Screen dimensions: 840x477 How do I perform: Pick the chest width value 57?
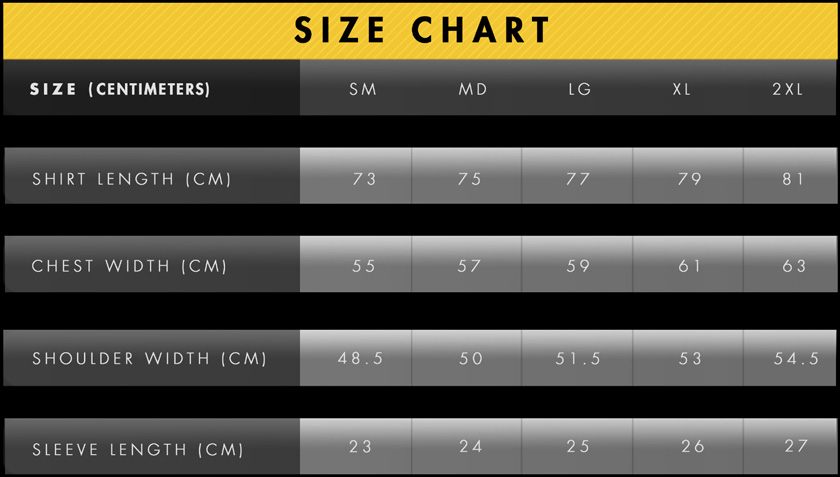tap(470, 266)
